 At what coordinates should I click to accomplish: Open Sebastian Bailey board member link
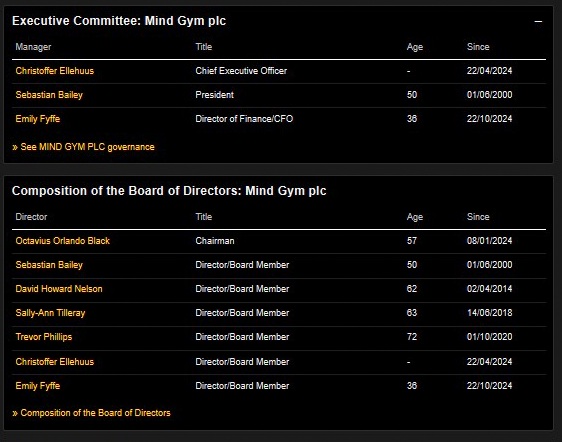tap(49, 265)
